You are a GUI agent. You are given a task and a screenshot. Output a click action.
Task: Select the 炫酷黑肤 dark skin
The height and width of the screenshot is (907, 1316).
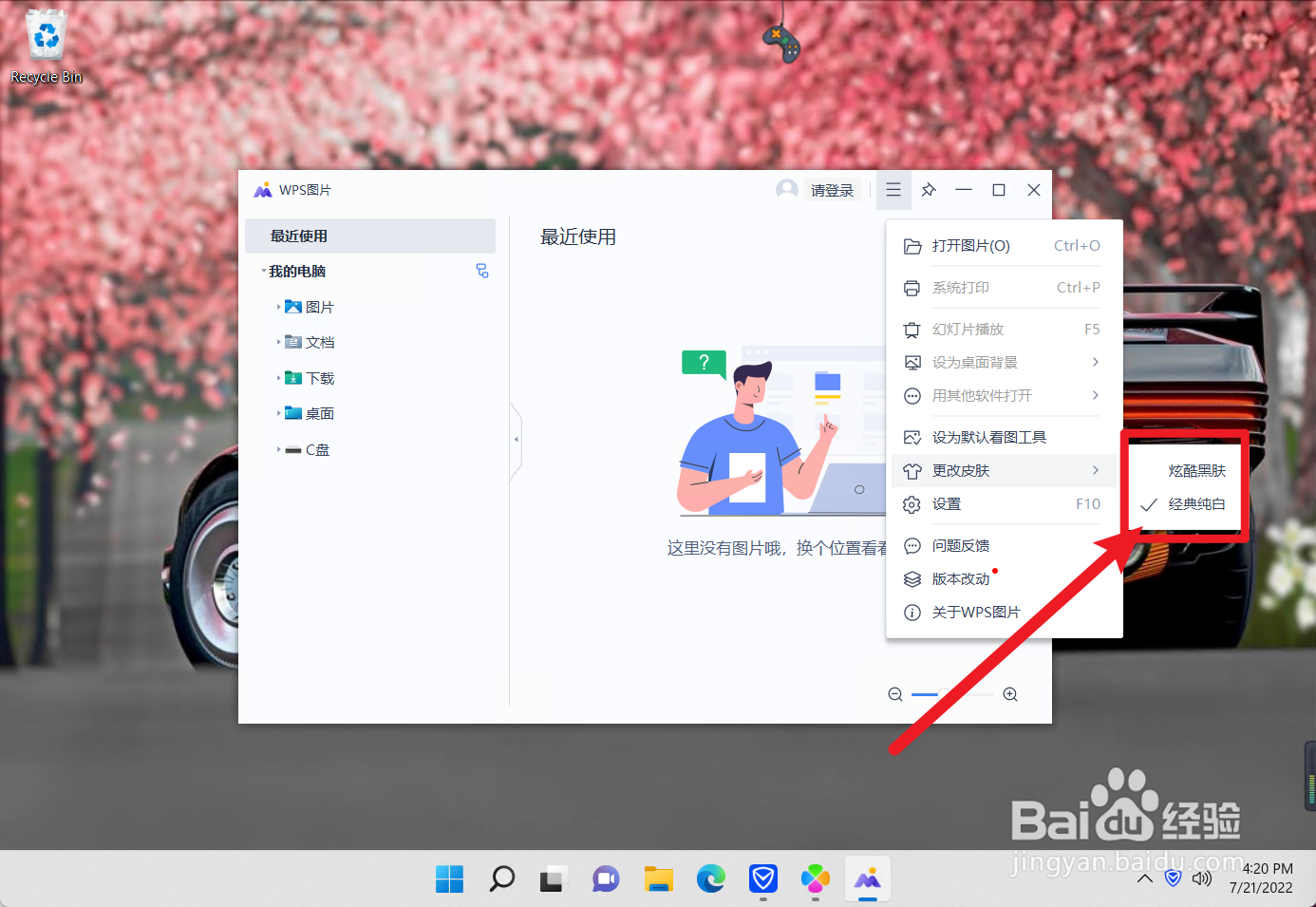click(x=1184, y=471)
